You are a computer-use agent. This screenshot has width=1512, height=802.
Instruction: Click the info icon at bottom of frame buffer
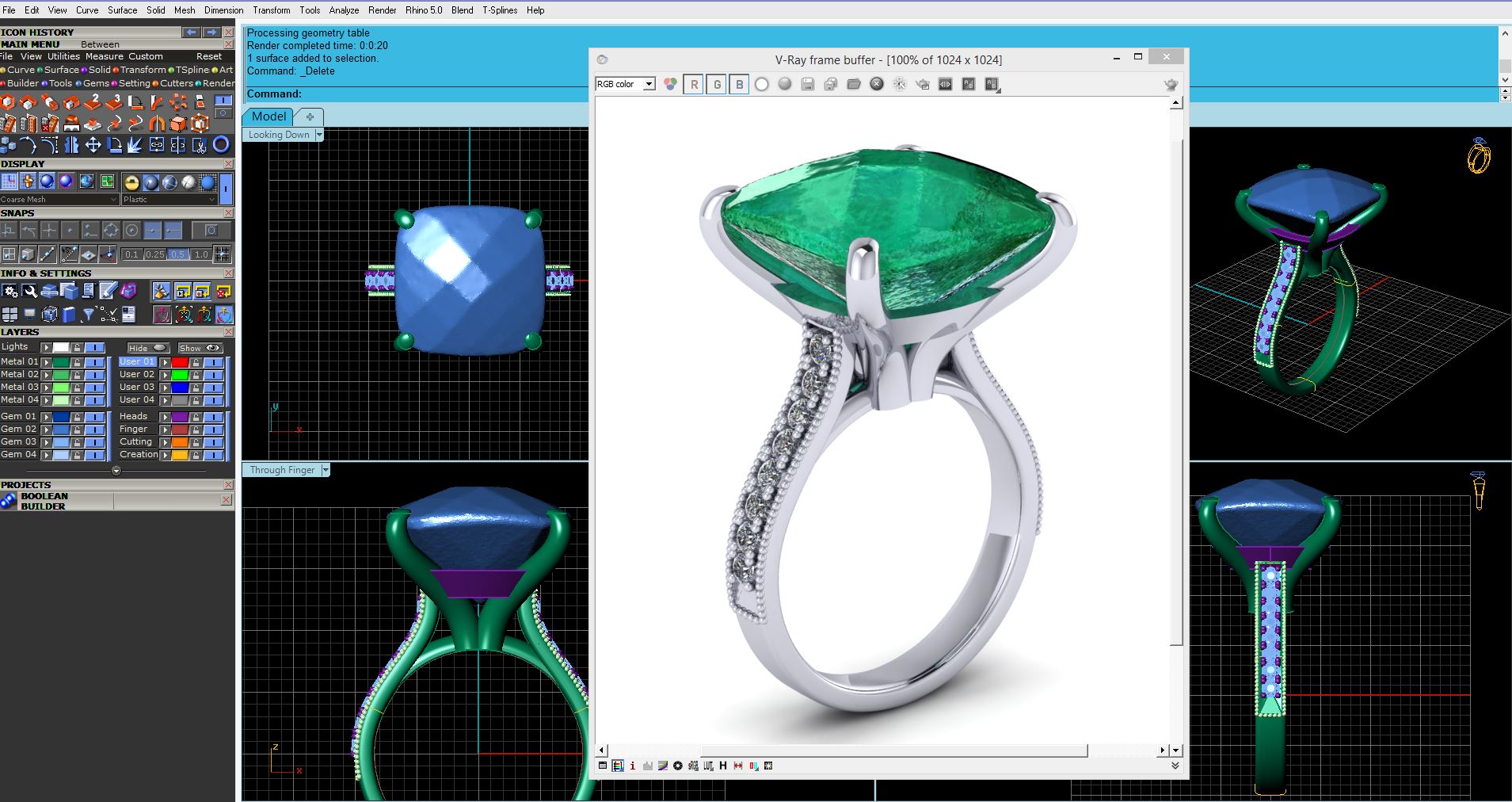pos(633,766)
